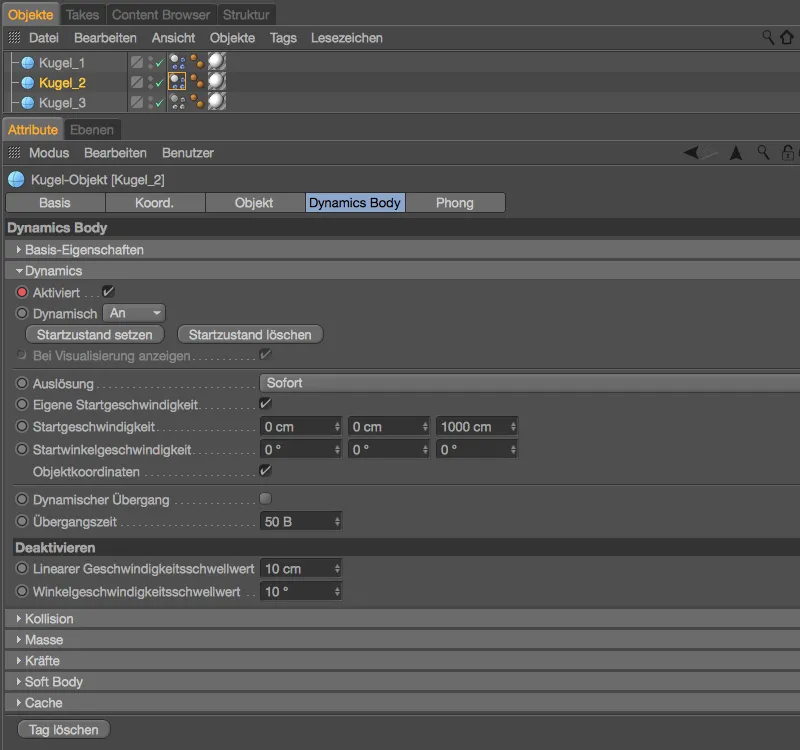The height and width of the screenshot is (750, 800).
Task: Expand the Kollision section
Action: (49, 619)
